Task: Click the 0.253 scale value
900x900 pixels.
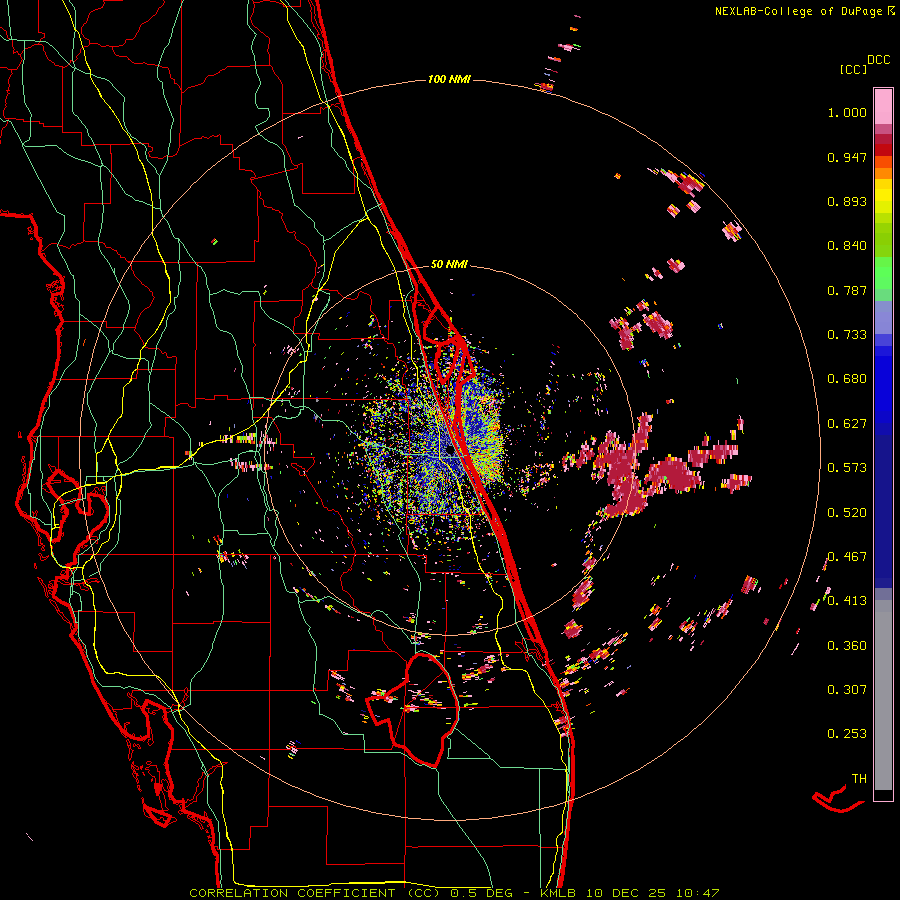Action: click(x=847, y=734)
